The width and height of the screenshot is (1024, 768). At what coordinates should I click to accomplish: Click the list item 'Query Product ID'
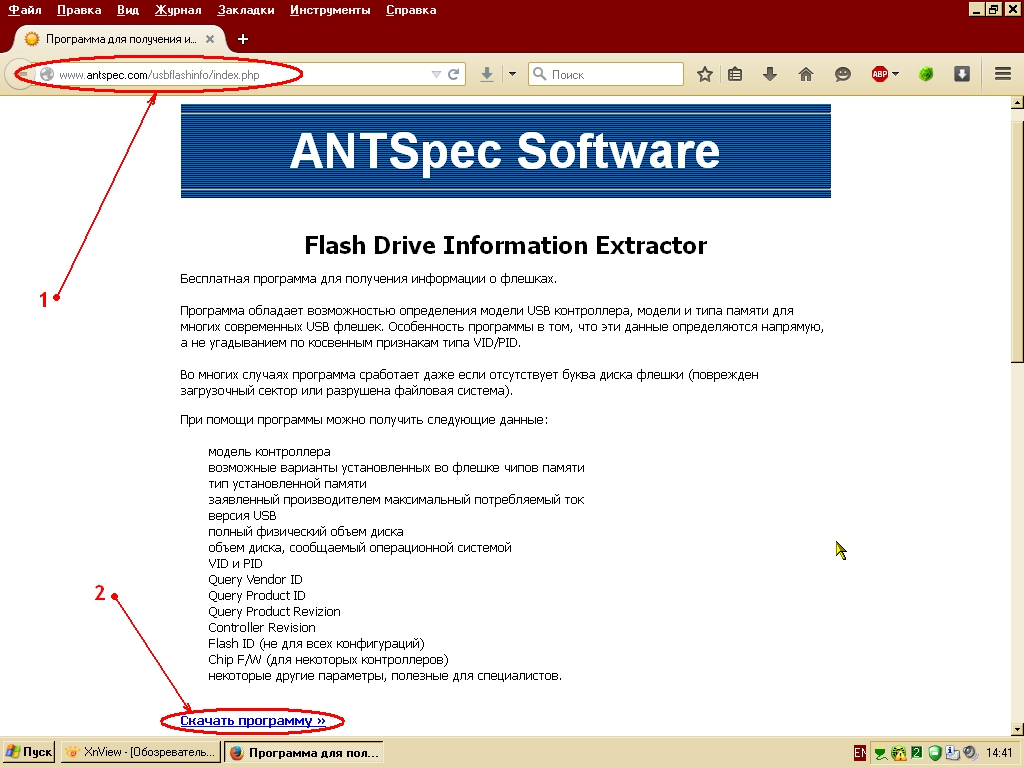[x=257, y=596]
